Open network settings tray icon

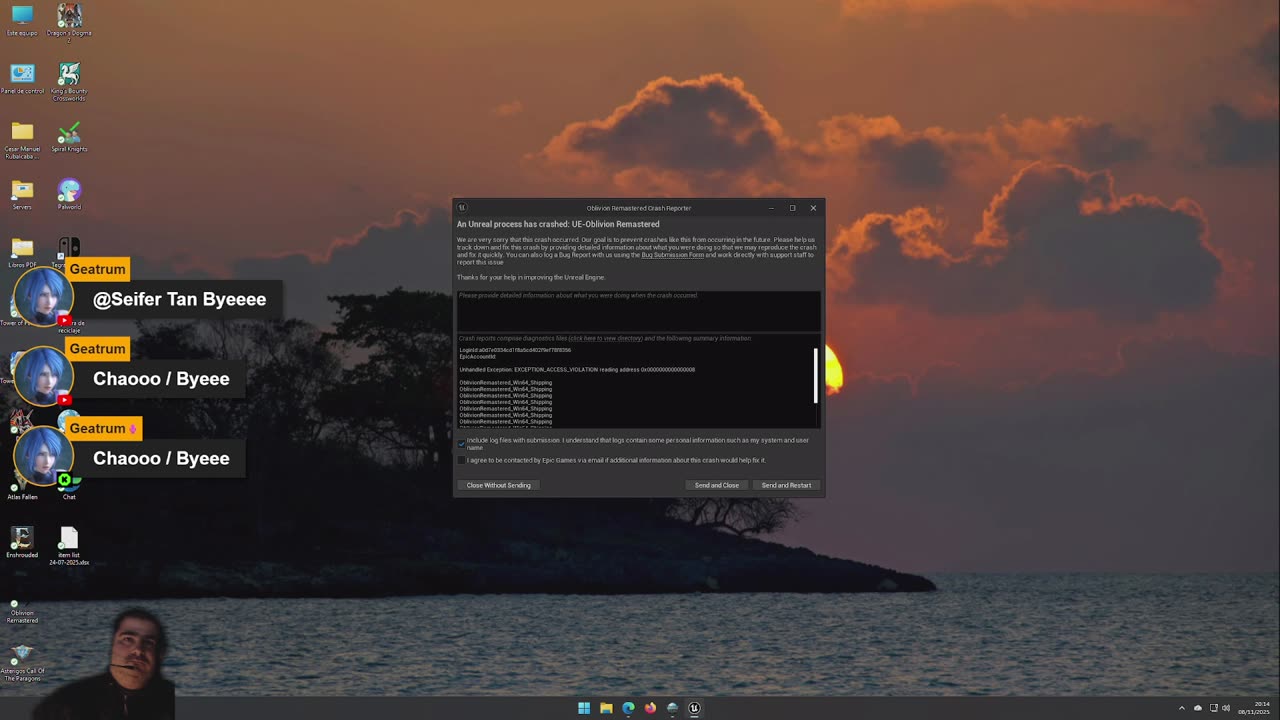point(1214,708)
